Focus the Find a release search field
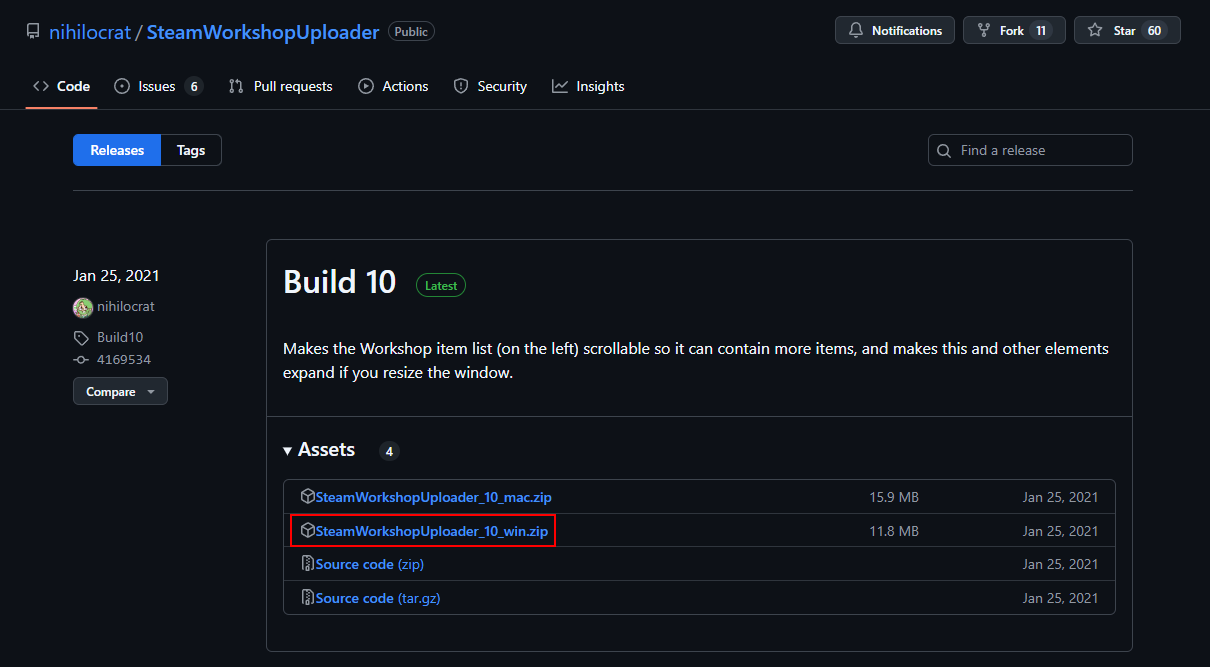 [x=1030, y=150]
